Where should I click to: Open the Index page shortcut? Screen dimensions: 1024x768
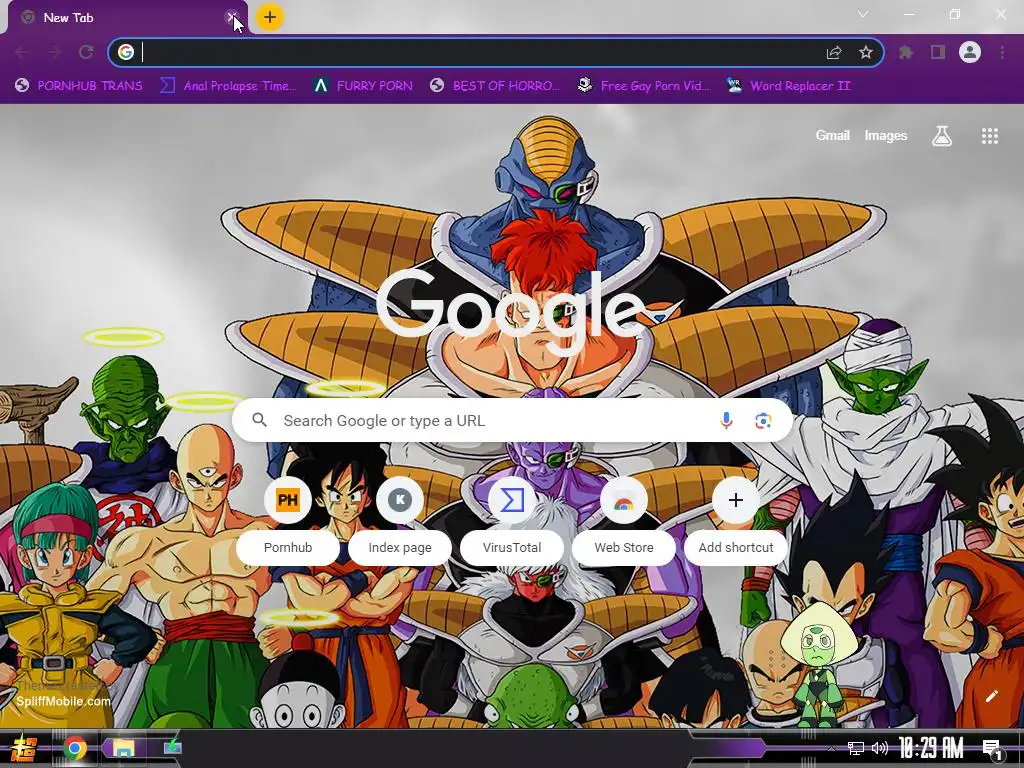click(x=400, y=523)
